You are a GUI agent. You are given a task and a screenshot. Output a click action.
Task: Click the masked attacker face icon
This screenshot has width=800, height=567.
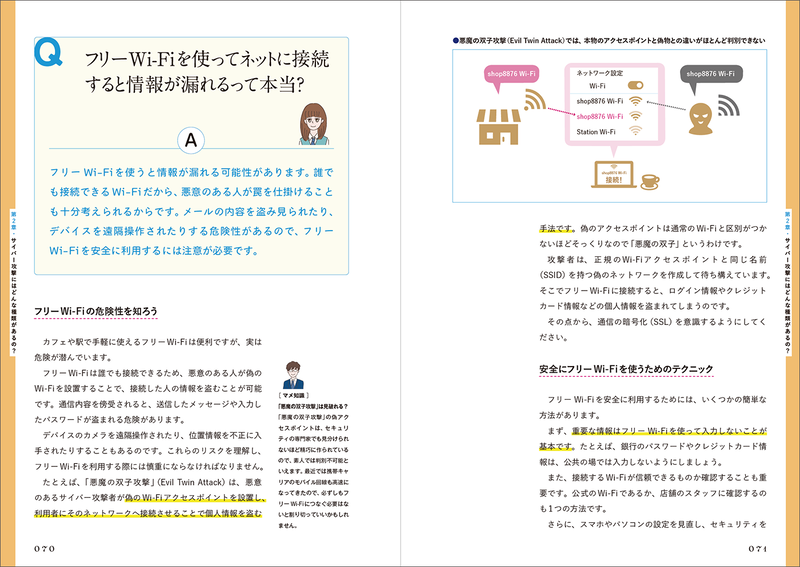tap(700, 118)
